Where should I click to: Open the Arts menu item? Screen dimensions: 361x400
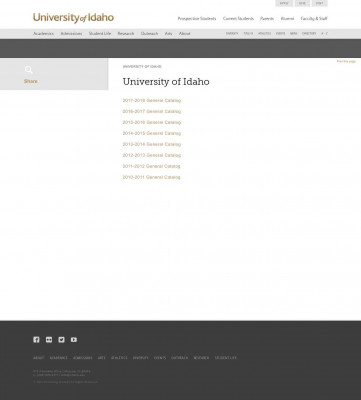(x=168, y=34)
